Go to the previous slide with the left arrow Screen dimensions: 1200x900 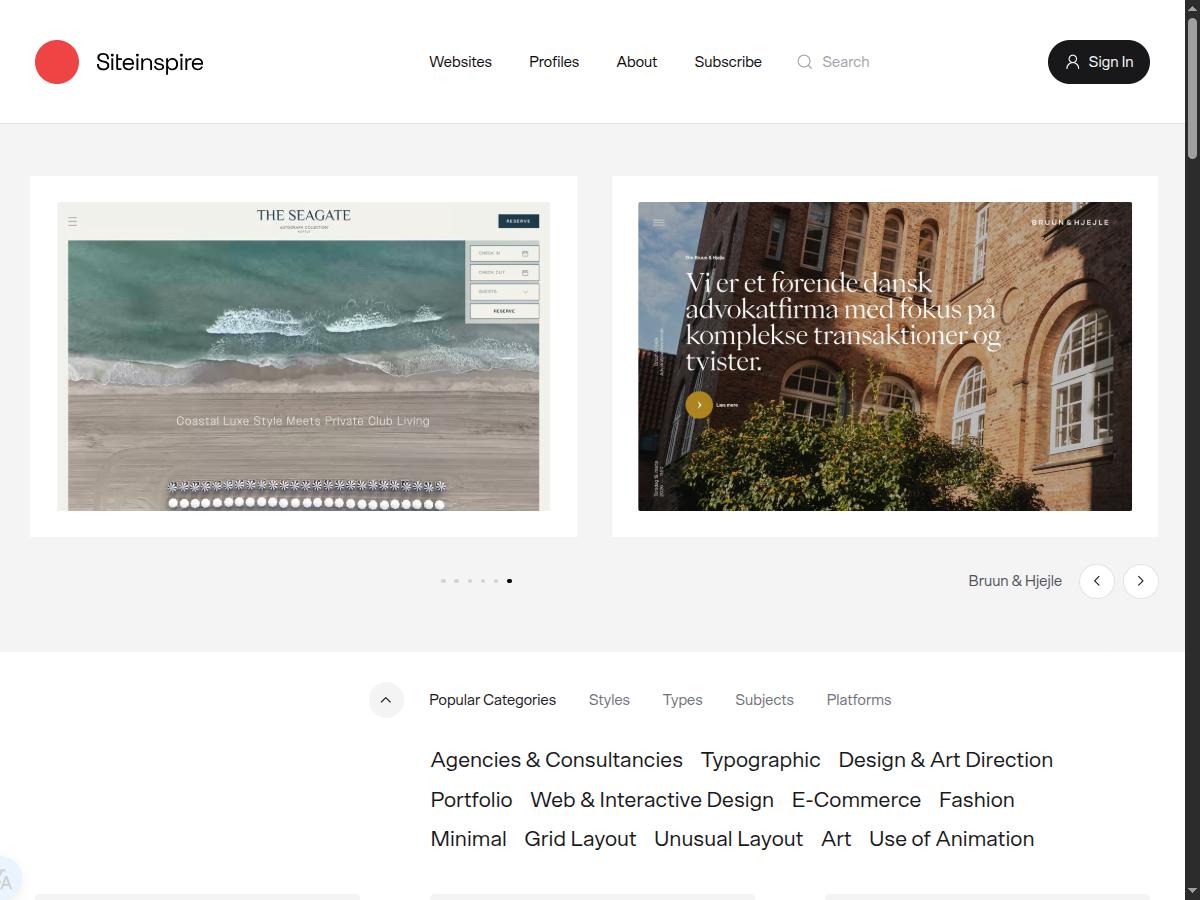click(1096, 581)
